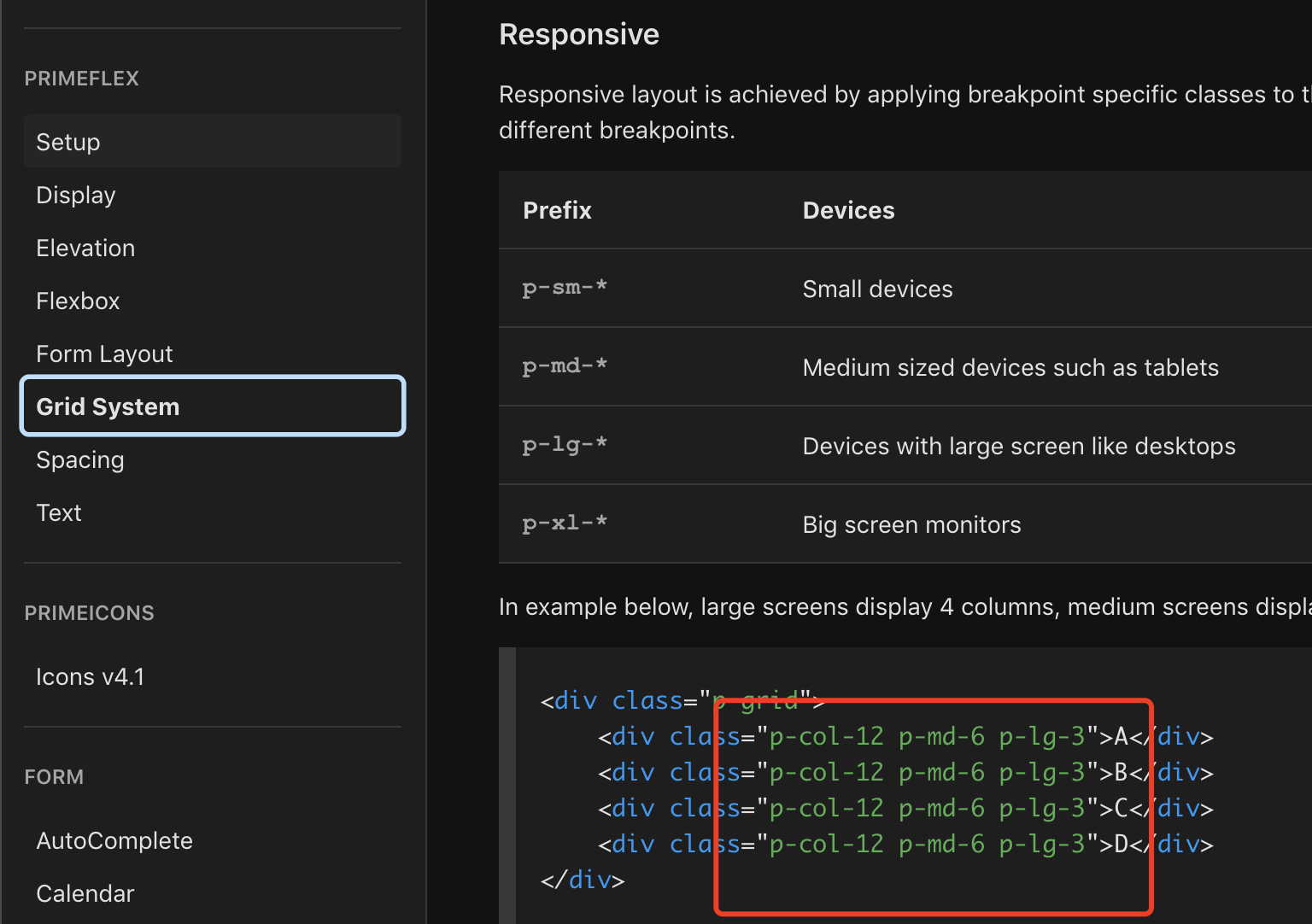Click the p-sm-* prefix cell
Screen dimensions: 1312x924
[x=565, y=289]
